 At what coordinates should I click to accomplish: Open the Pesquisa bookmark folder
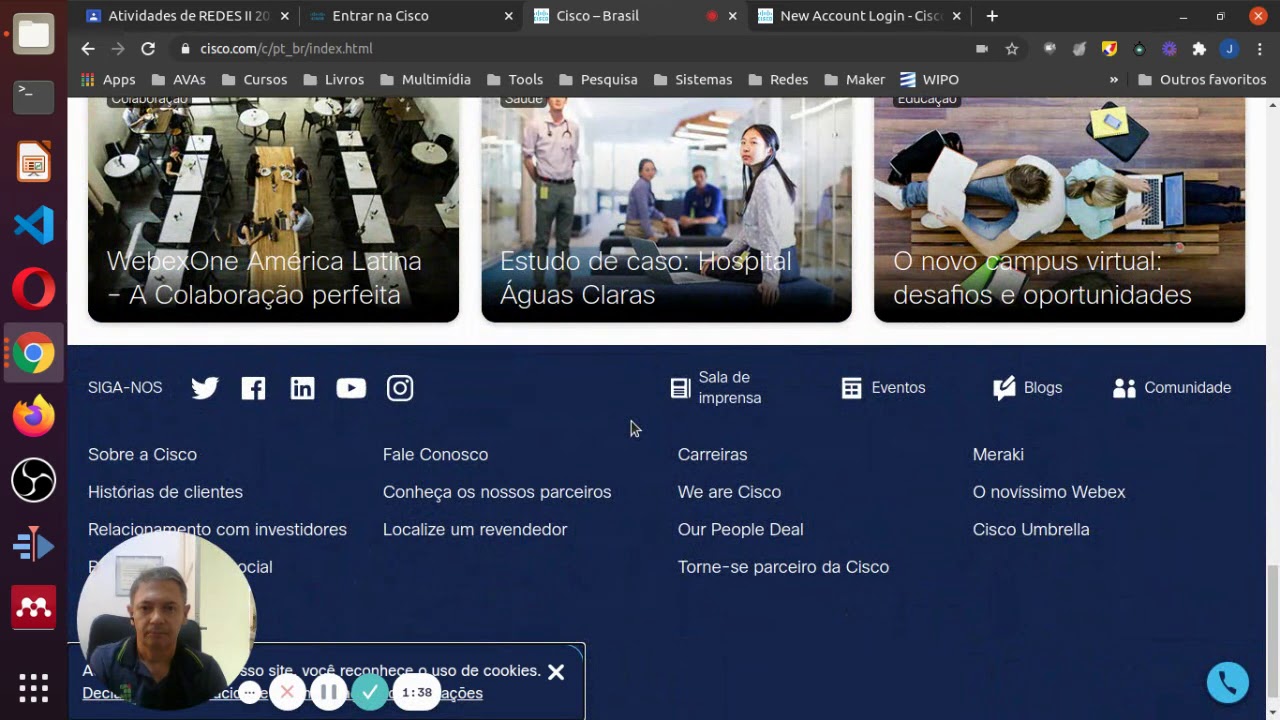tap(598, 79)
